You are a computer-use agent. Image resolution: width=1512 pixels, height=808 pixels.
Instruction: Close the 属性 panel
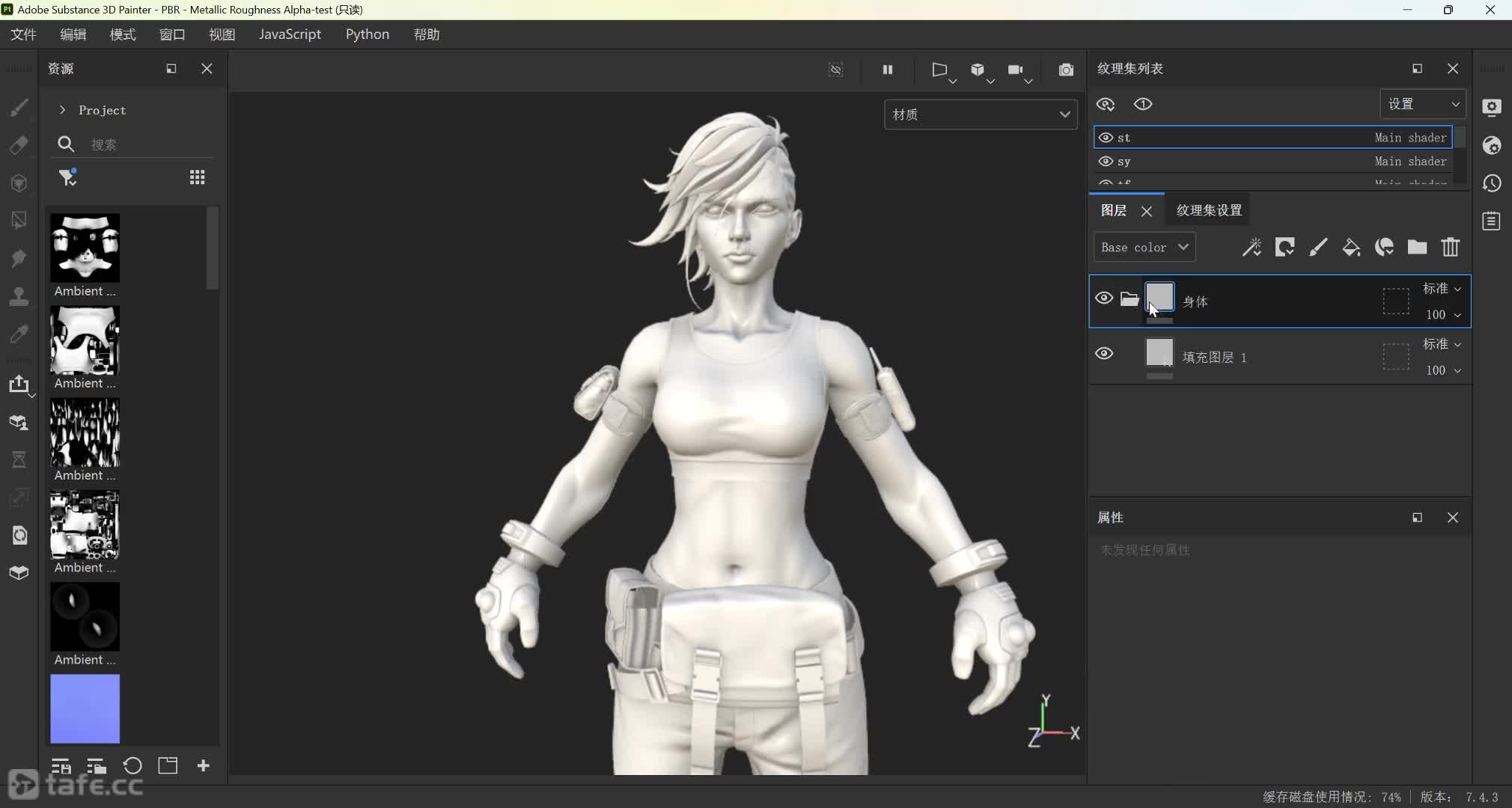pyautogui.click(x=1453, y=518)
